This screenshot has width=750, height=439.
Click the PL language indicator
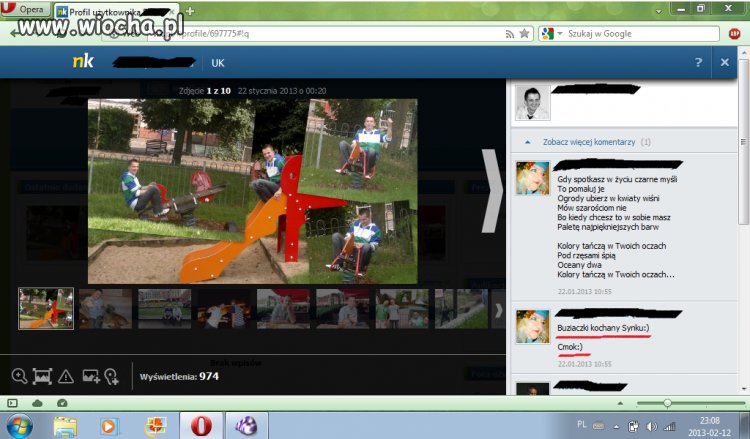[582, 424]
